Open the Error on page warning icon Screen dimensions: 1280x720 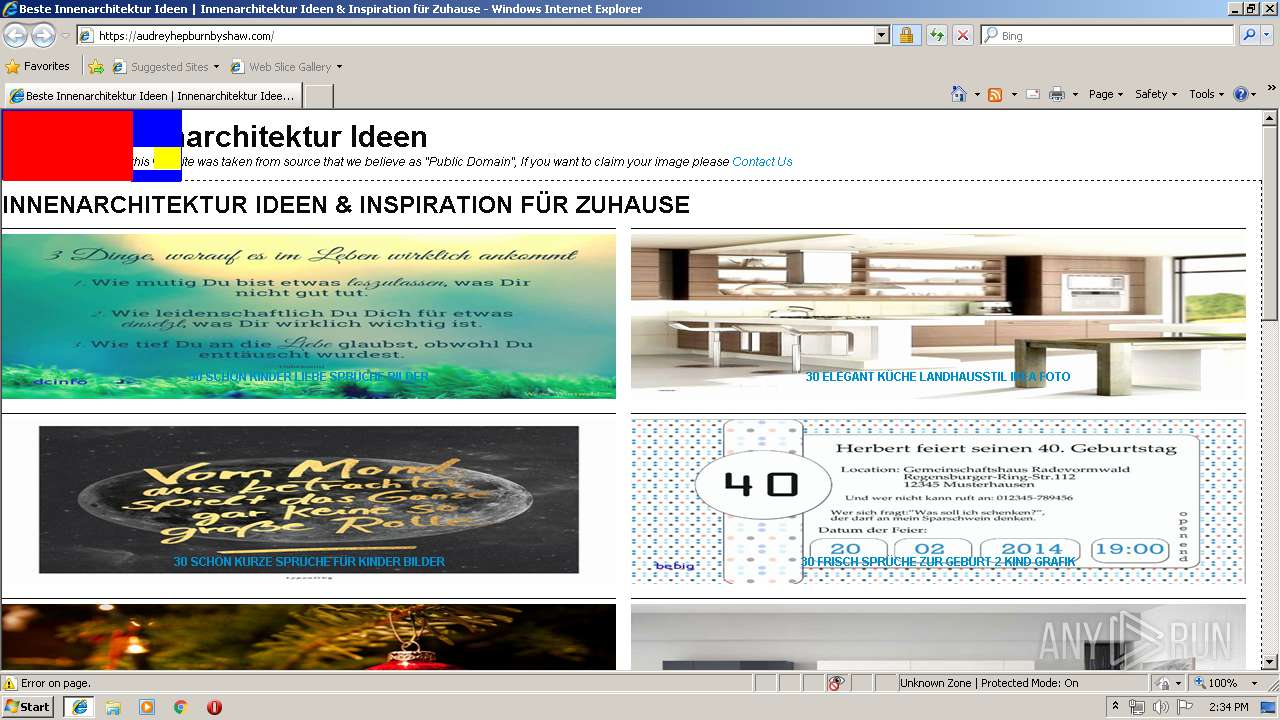(10, 684)
